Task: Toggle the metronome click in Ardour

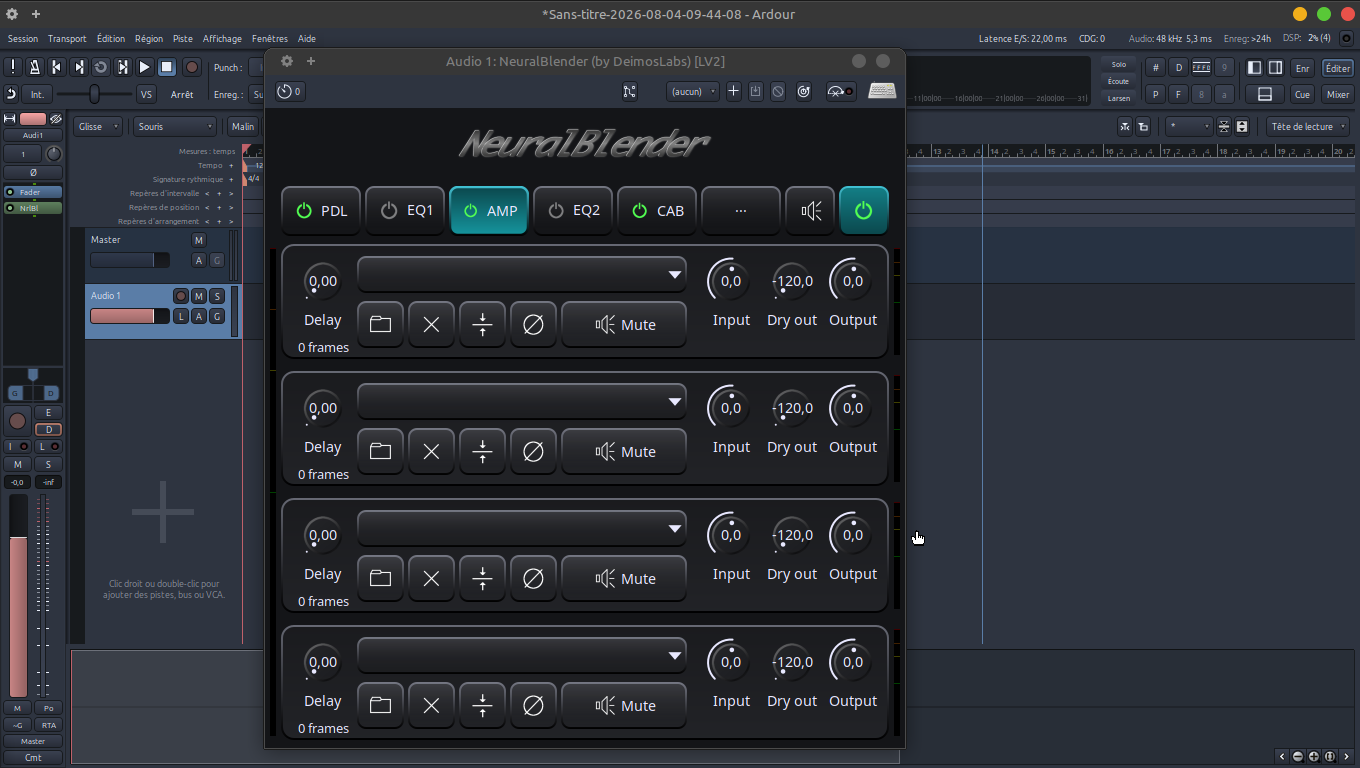Action: [35, 67]
